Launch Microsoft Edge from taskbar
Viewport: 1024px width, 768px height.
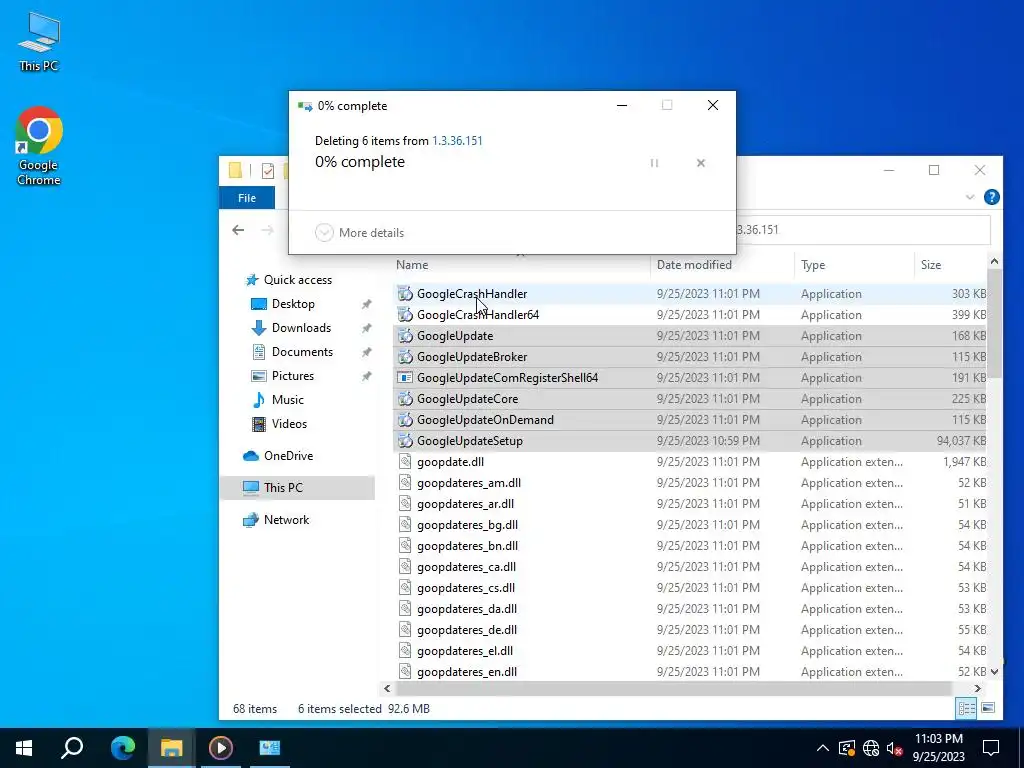122,748
